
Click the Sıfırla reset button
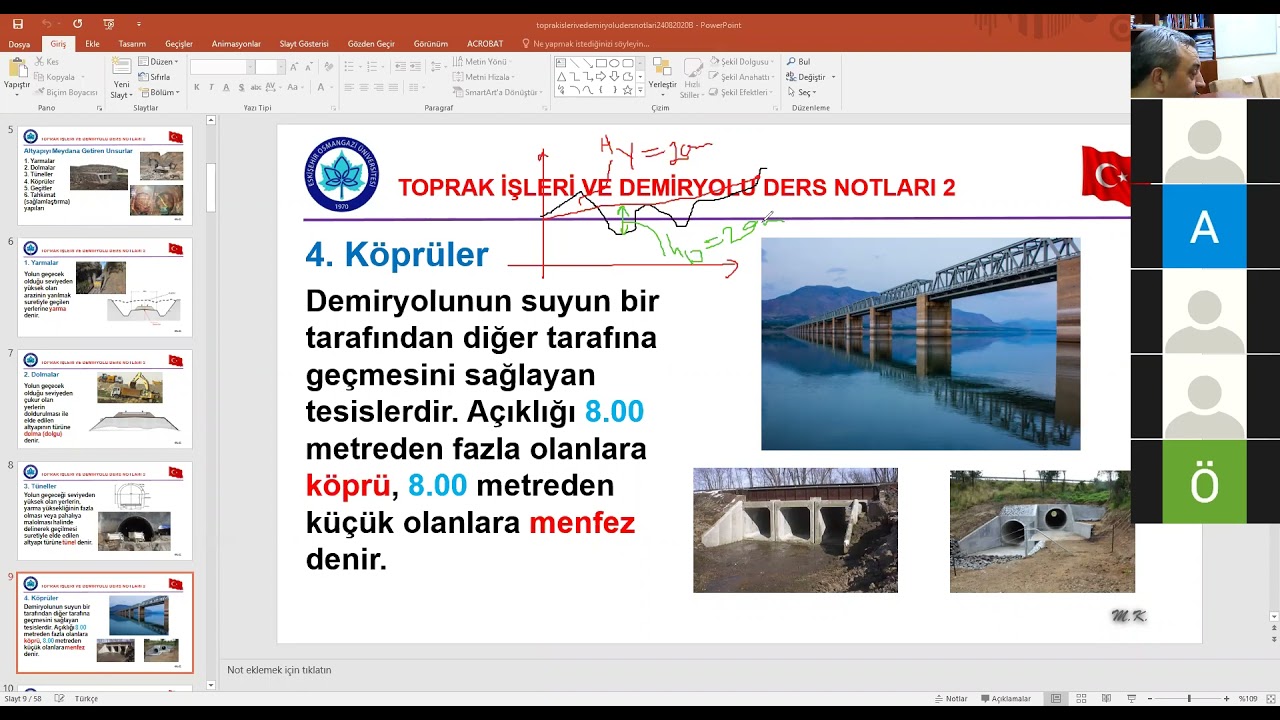[154, 77]
